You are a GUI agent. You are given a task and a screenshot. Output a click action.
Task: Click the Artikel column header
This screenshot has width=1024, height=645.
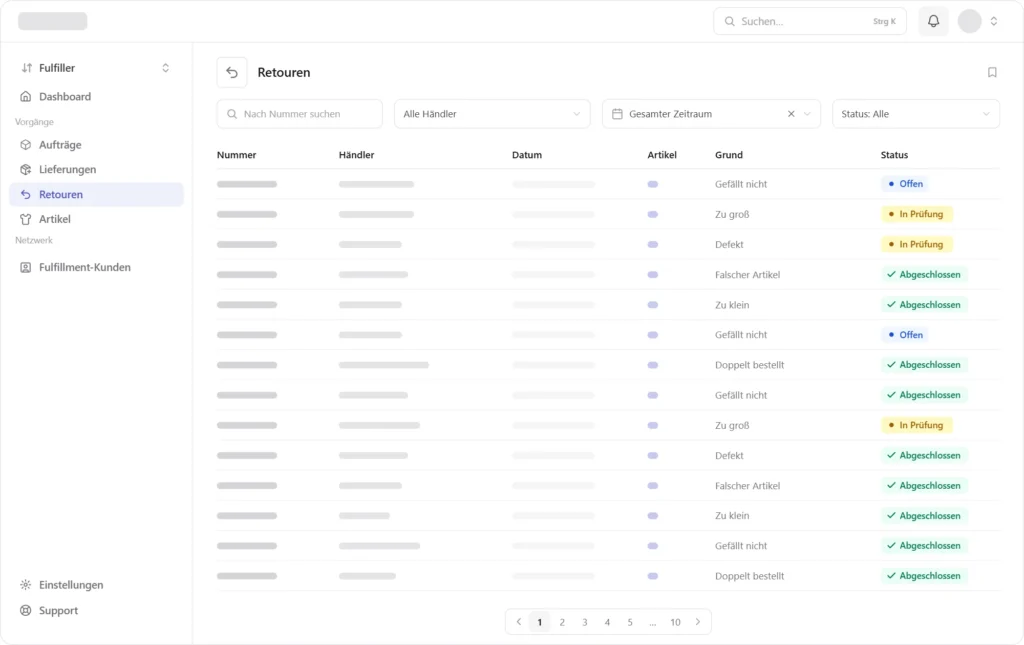662,155
